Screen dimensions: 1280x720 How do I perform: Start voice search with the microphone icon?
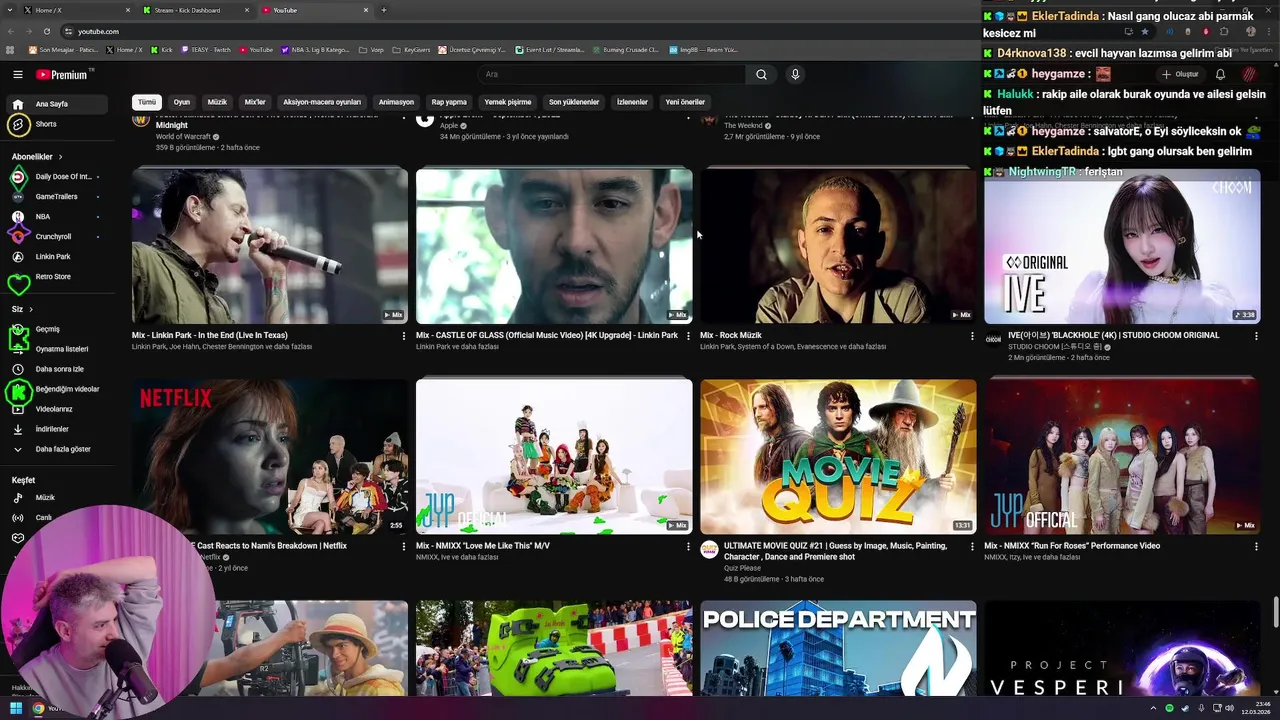tap(795, 74)
